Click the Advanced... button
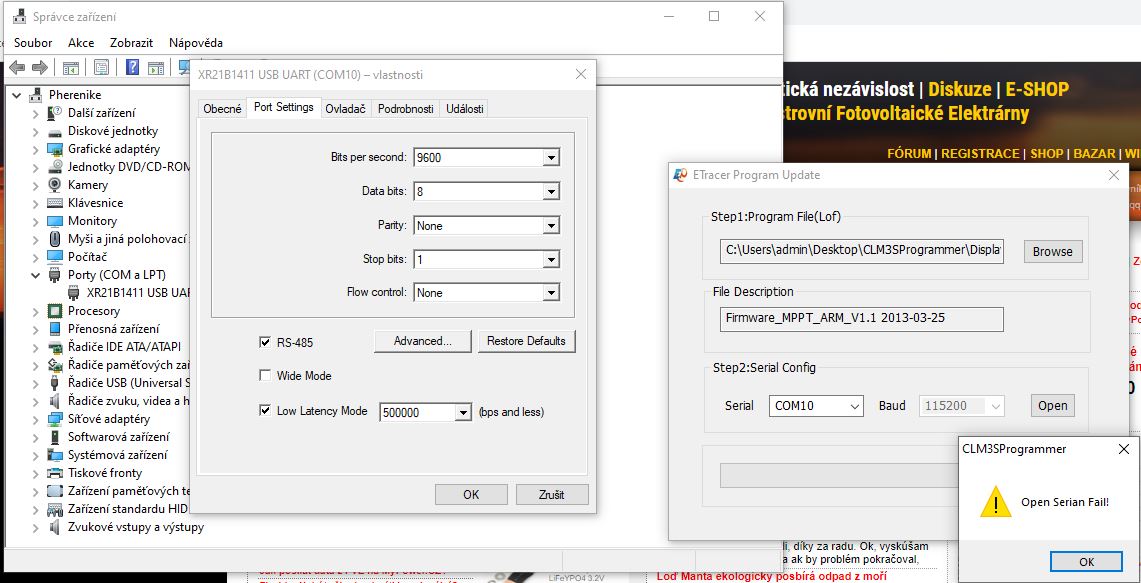The width and height of the screenshot is (1141, 583). [x=423, y=341]
